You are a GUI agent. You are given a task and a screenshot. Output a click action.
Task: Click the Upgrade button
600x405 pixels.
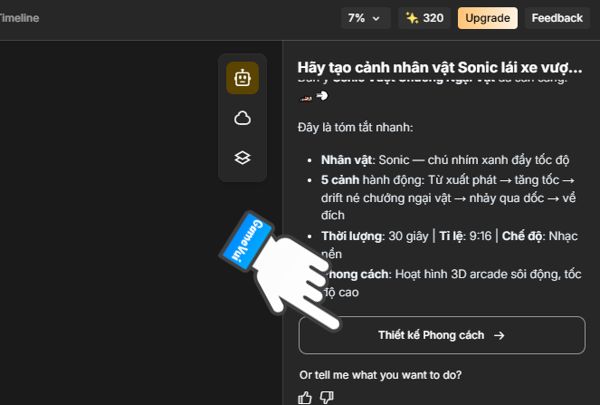point(488,18)
